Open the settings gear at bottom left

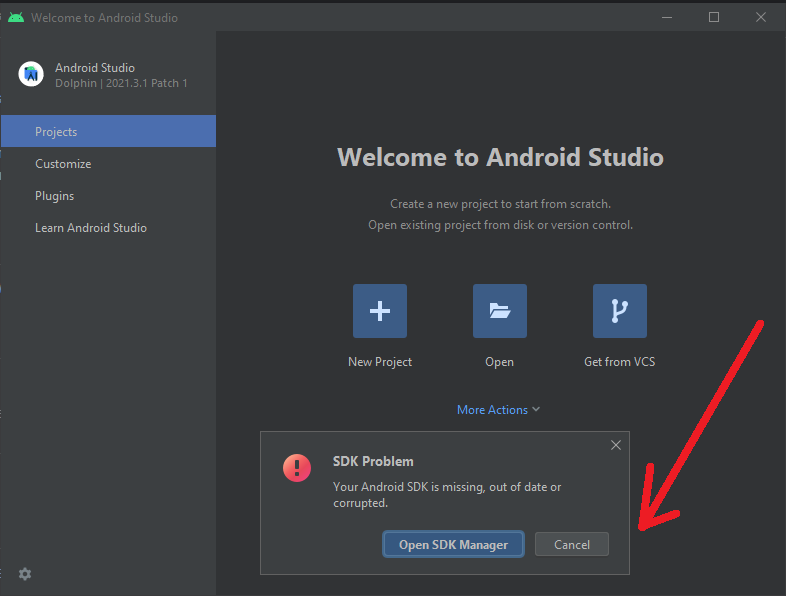25,574
